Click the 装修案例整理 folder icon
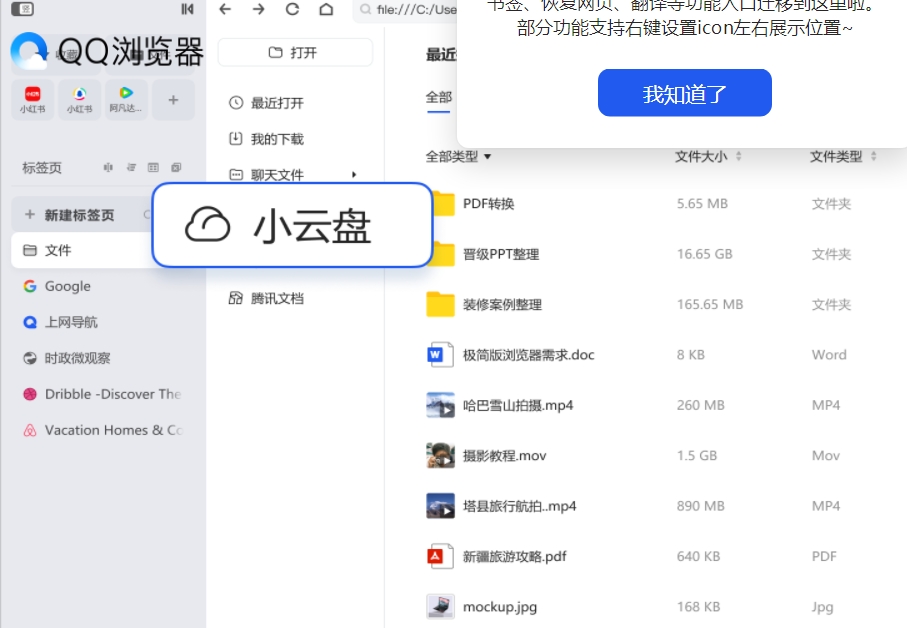The width and height of the screenshot is (907, 628). 440,304
